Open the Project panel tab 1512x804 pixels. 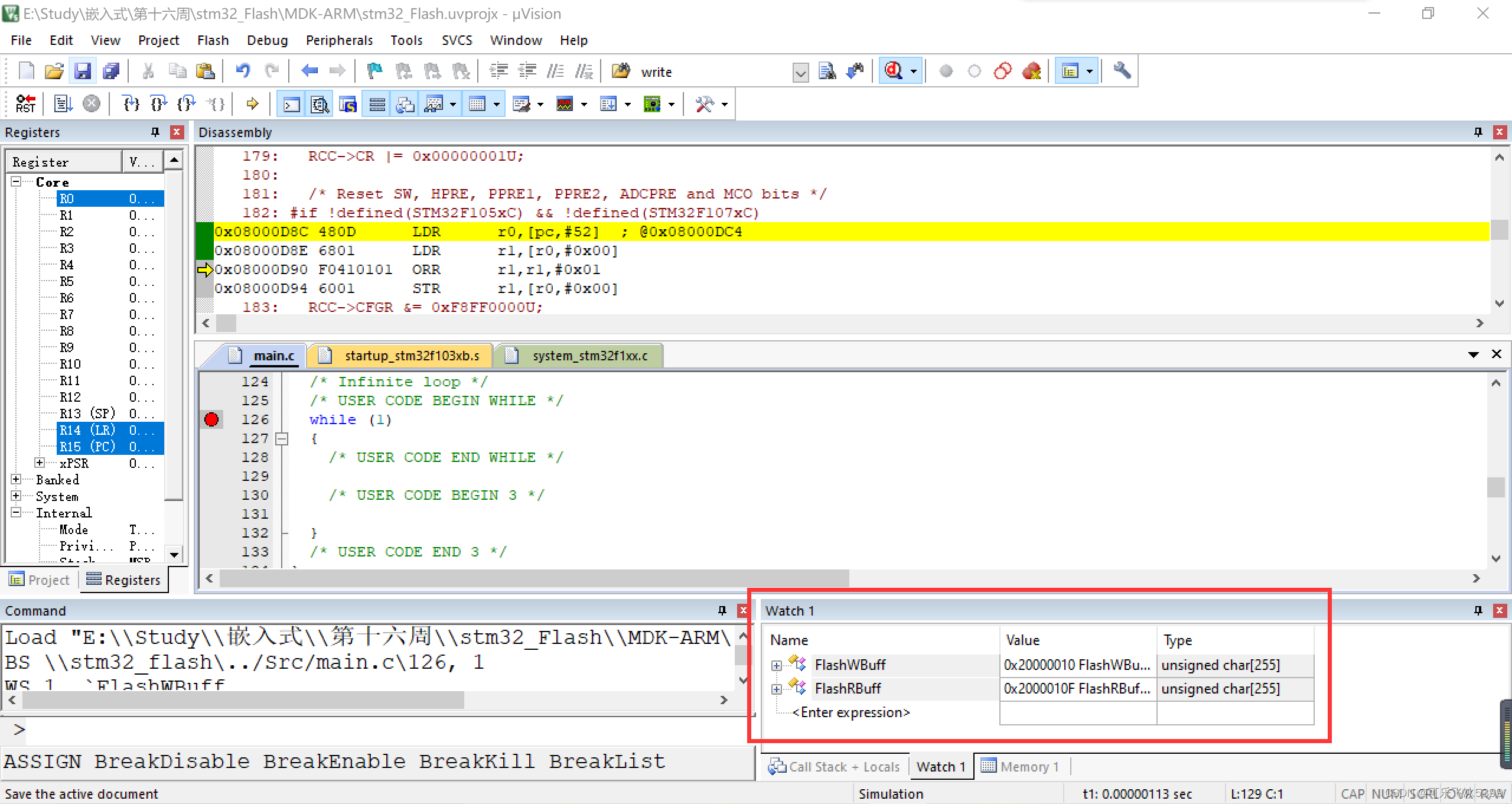coord(40,580)
